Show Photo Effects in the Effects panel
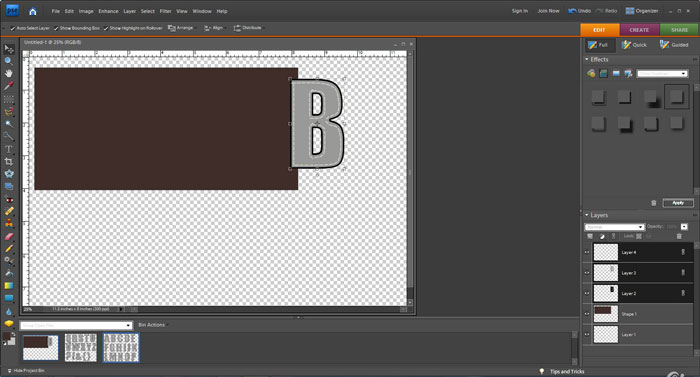 coord(616,73)
